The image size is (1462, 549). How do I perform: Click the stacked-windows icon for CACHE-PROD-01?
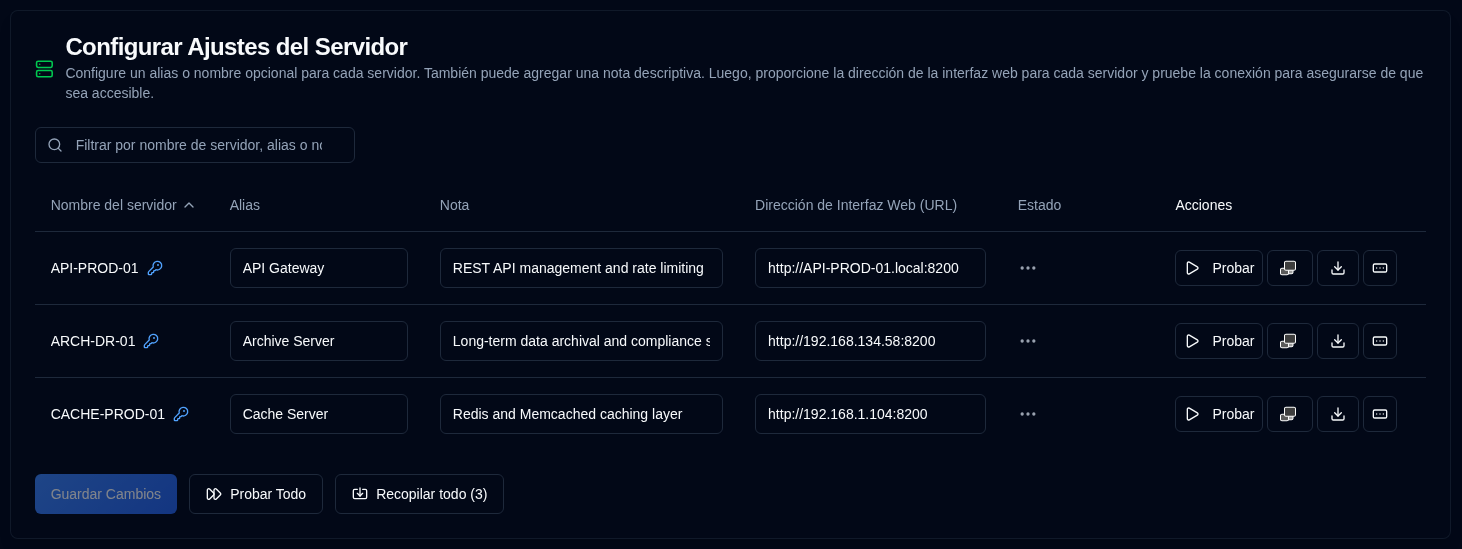(1289, 414)
